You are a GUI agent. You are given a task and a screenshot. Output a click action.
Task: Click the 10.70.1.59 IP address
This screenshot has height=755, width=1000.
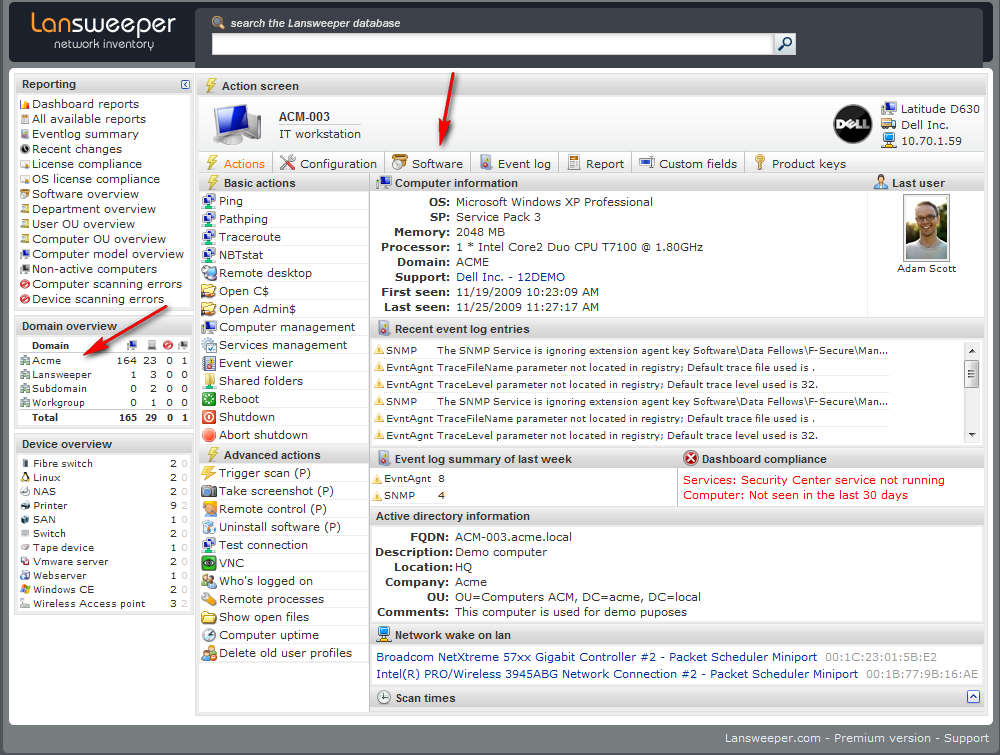[x=931, y=141]
